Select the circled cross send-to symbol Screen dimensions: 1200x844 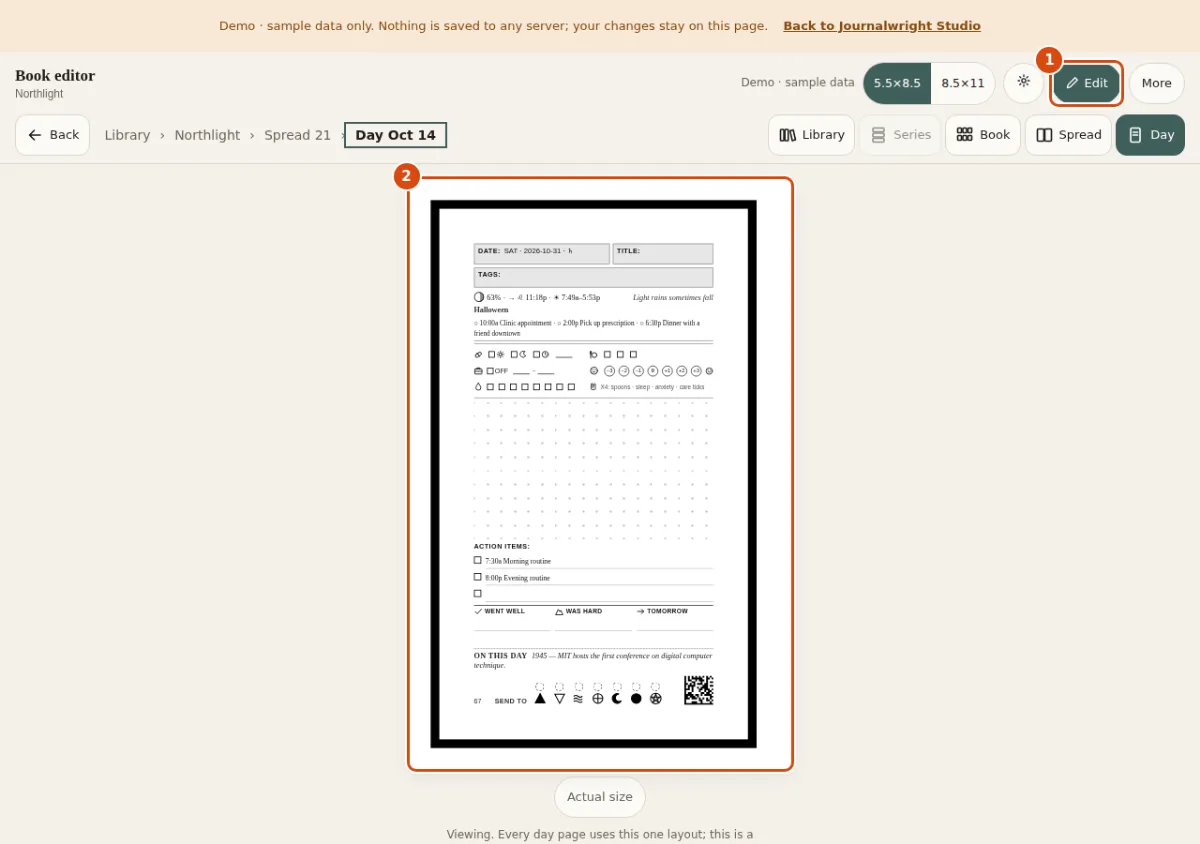[598, 698]
